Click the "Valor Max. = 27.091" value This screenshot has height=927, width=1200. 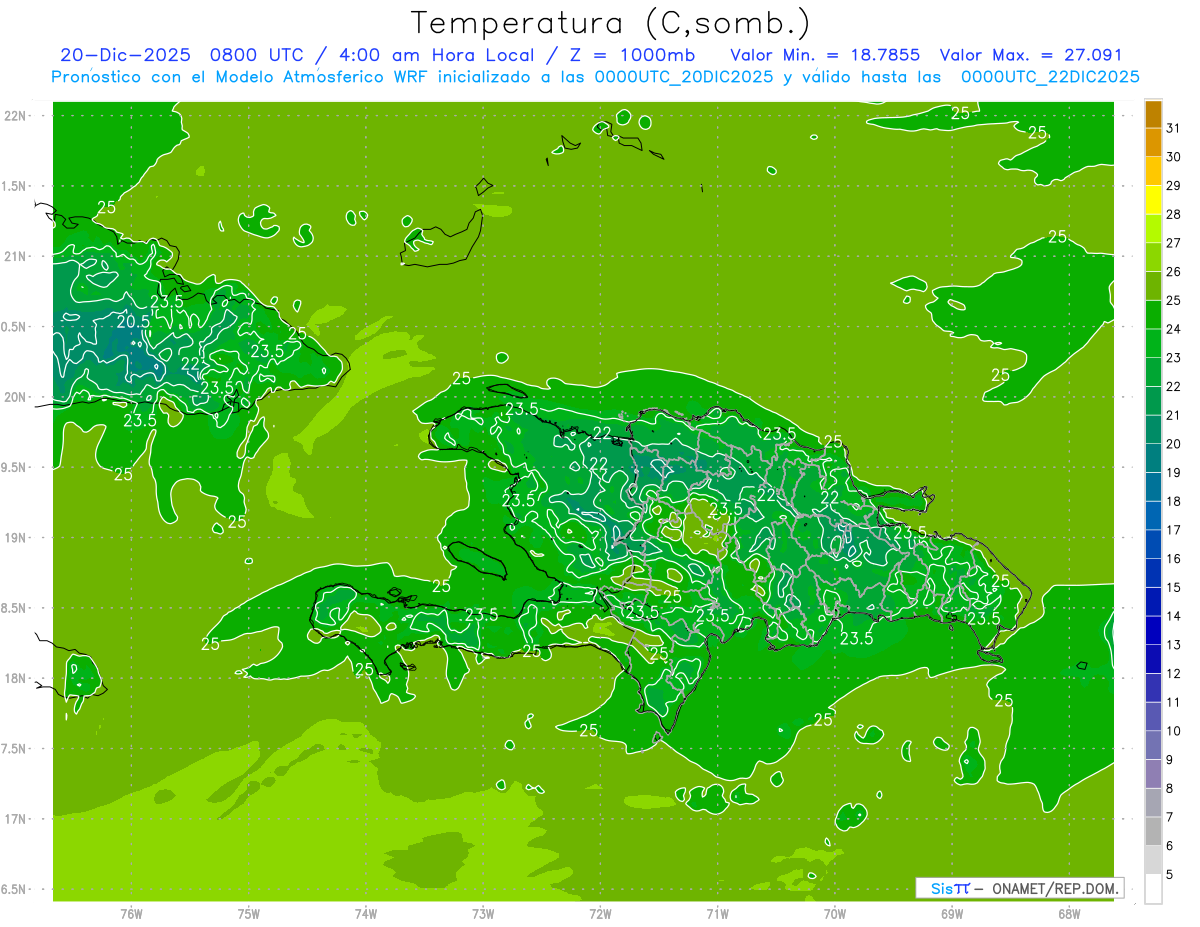[x=1030, y=55]
